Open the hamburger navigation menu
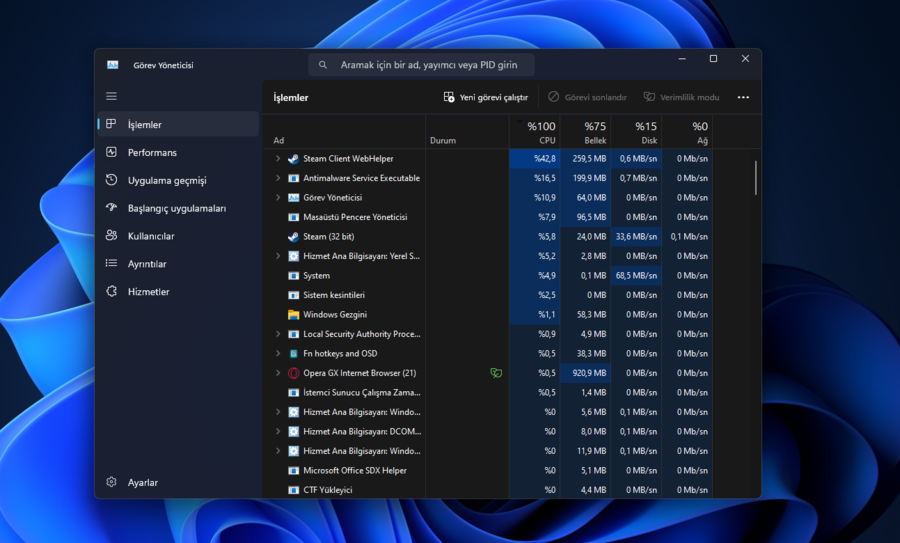 click(x=111, y=96)
